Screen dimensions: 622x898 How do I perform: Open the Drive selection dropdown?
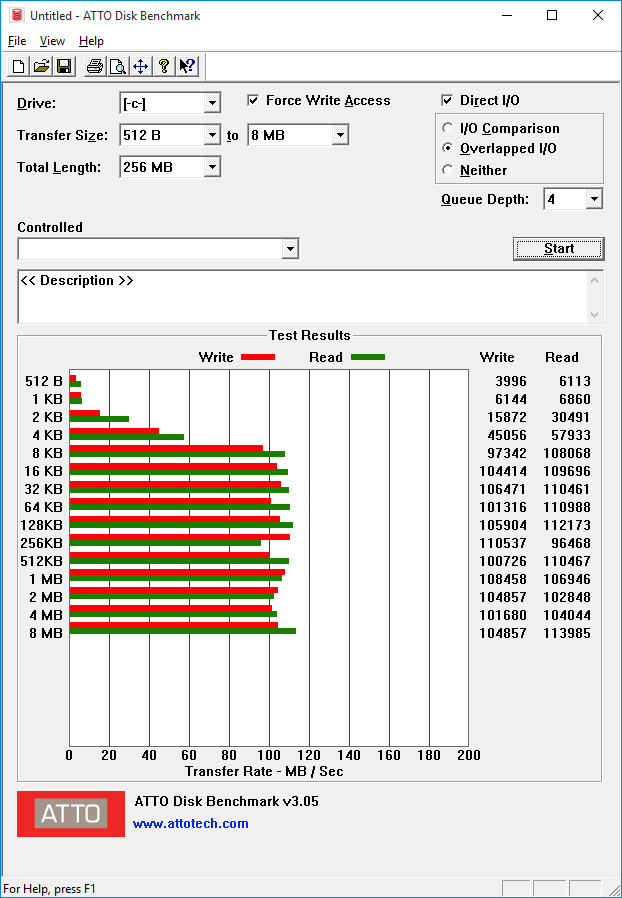click(211, 104)
